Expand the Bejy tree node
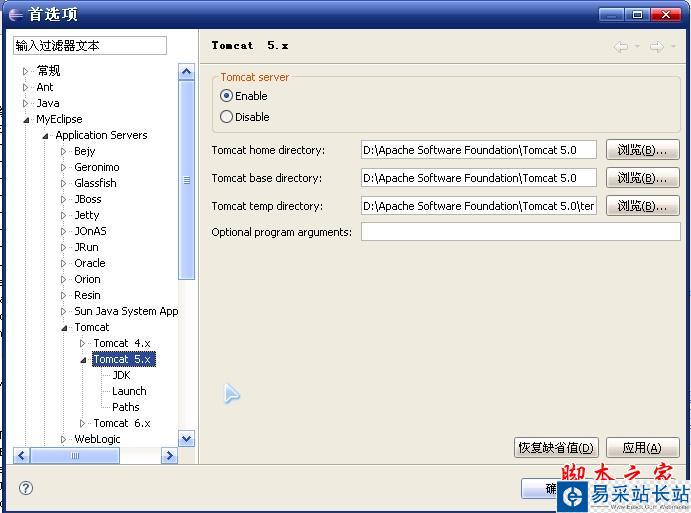The image size is (691, 513). 63,151
